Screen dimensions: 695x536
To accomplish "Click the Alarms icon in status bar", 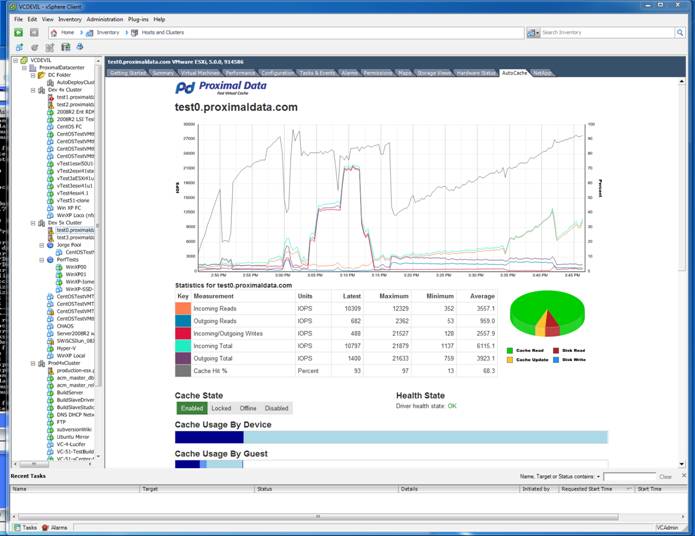I will [45, 528].
